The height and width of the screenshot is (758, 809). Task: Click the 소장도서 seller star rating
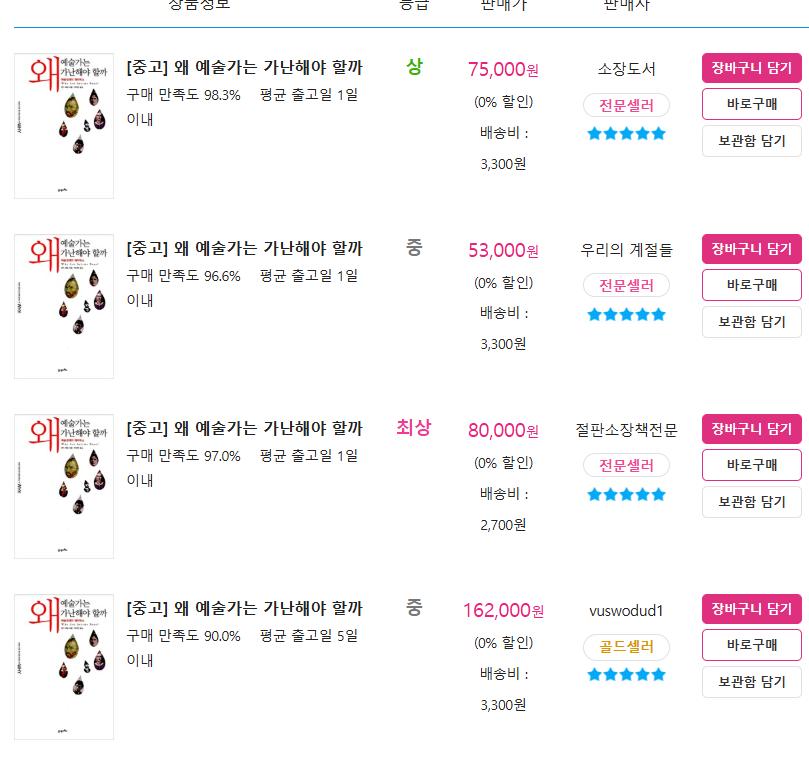tap(626, 134)
